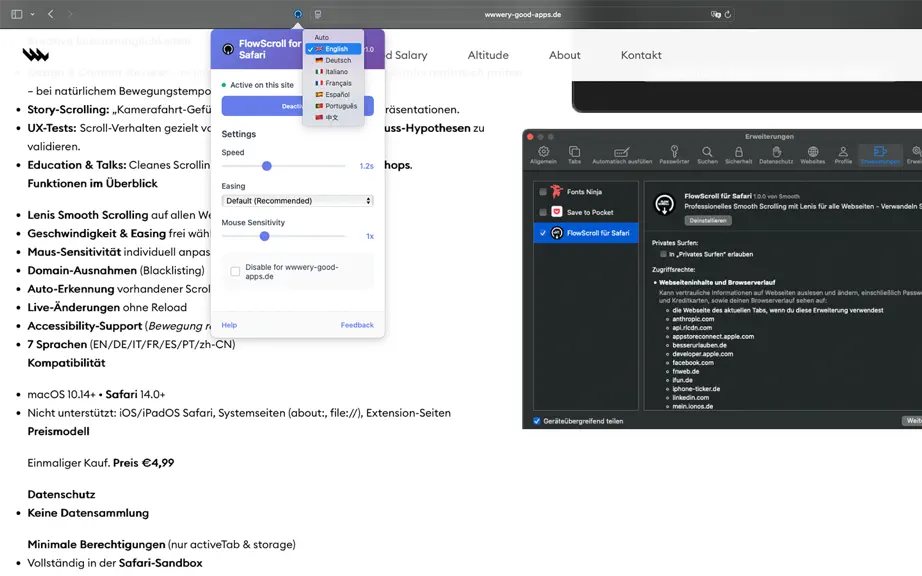Open the Help link in popup

[229, 324]
